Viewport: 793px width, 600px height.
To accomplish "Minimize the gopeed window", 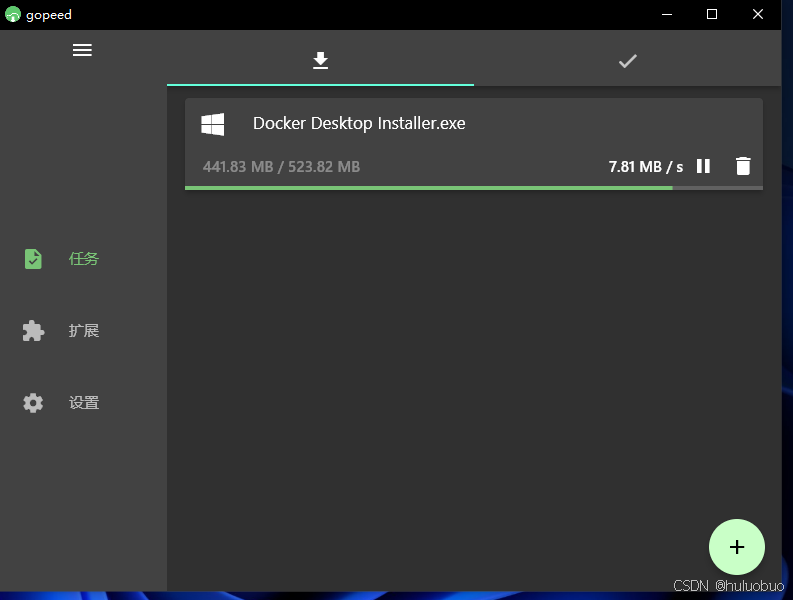I will 667,14.
